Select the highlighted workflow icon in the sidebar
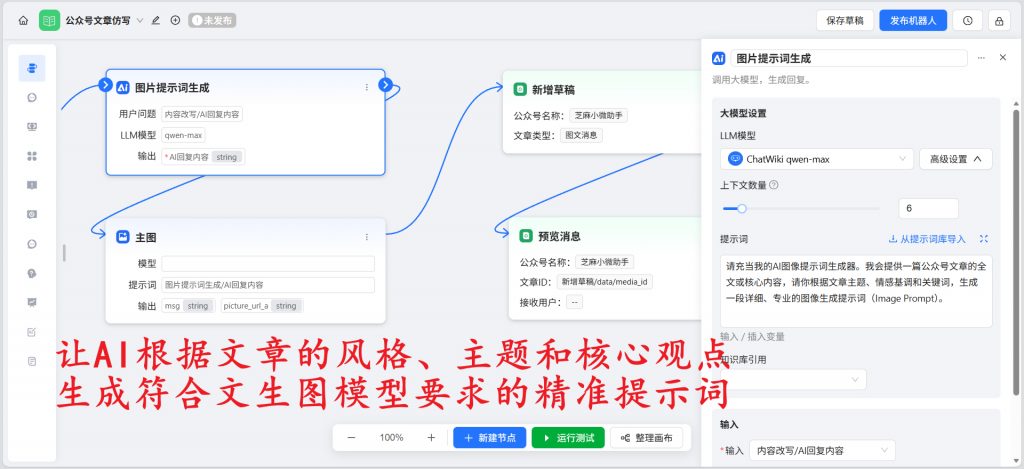This screenshot has height=469, width=1024. [x=32, y=68]
